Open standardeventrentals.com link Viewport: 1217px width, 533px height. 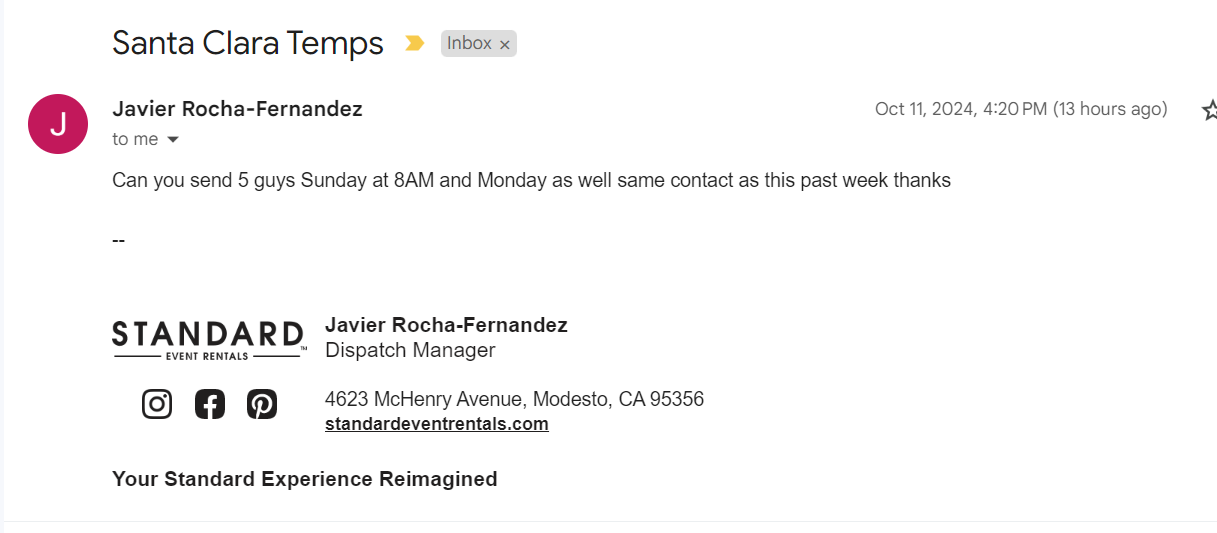click(x=436, y=424)
